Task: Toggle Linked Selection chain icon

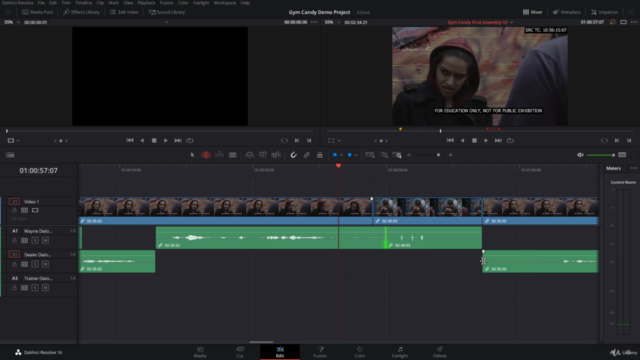Action: (307, 155)
